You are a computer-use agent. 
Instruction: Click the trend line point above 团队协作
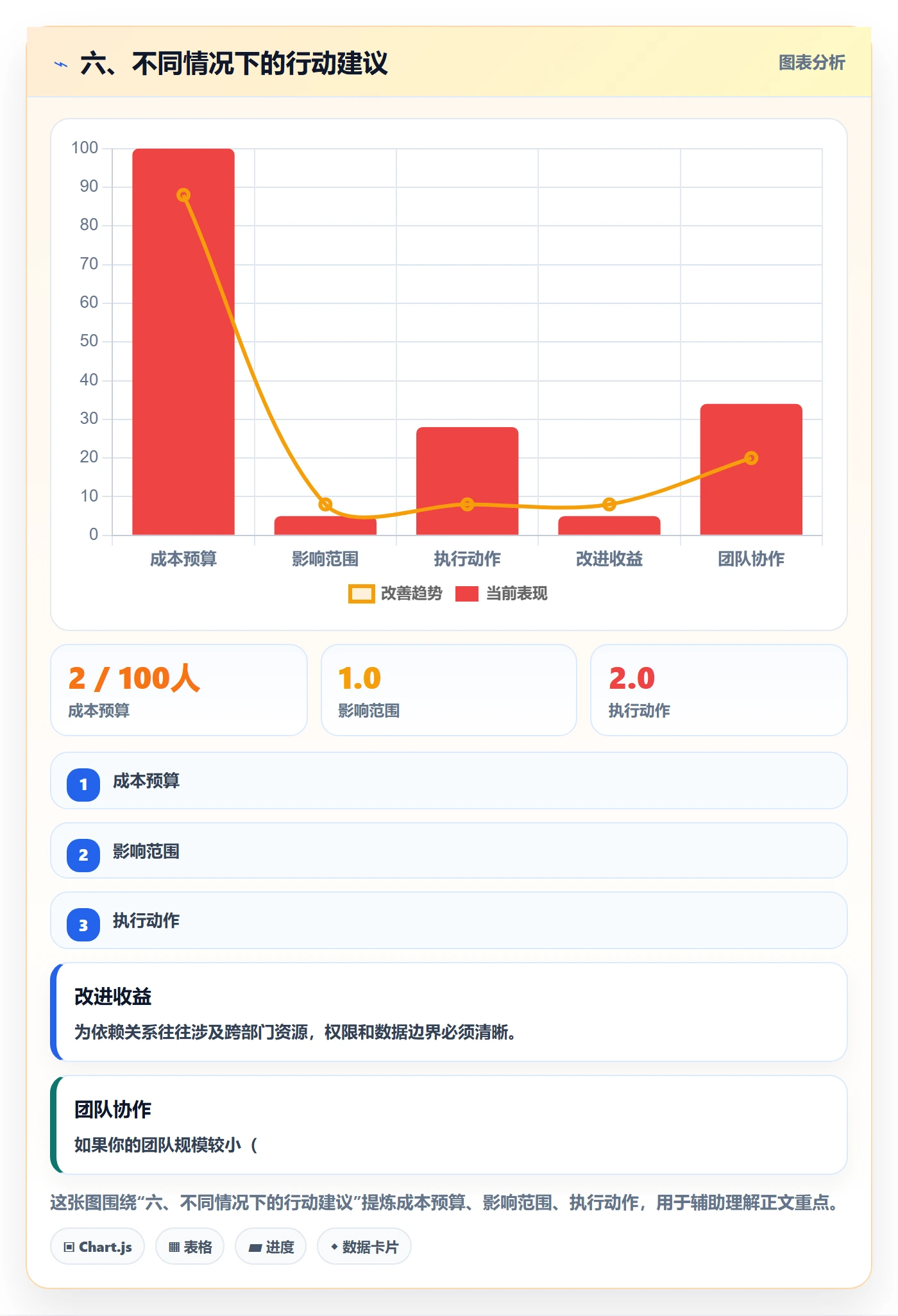click(x=751, y=458)
